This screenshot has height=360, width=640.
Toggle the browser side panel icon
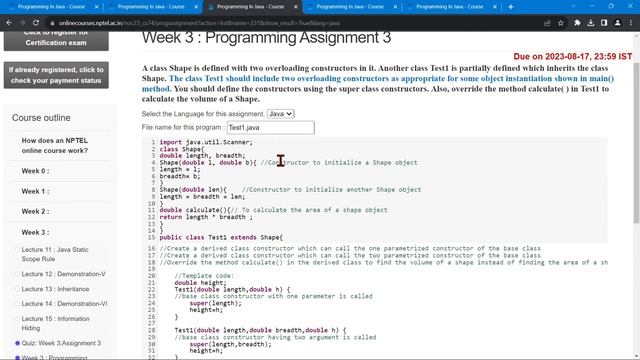pyautogui.click(x=604, y=23)
